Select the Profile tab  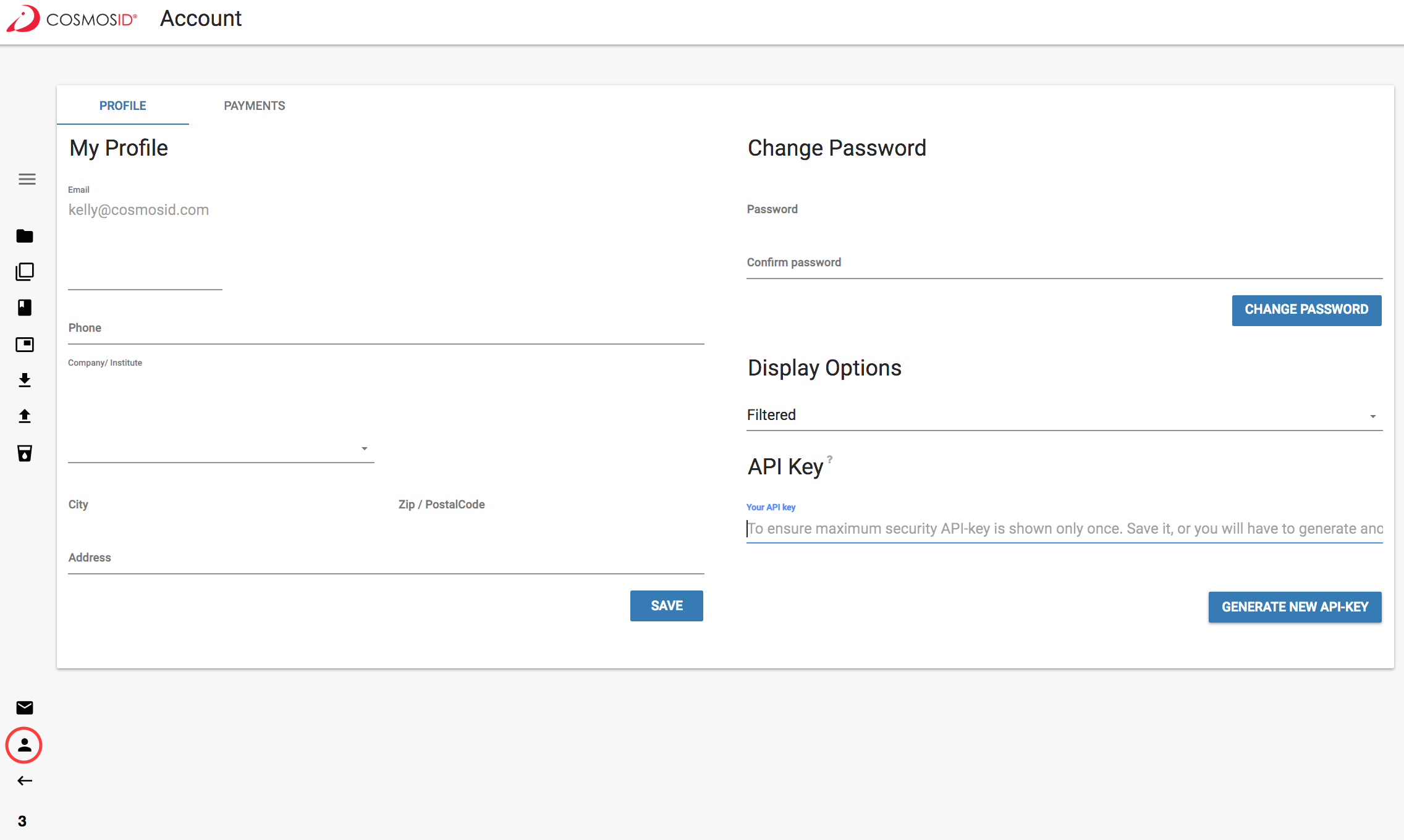(122, 106)
